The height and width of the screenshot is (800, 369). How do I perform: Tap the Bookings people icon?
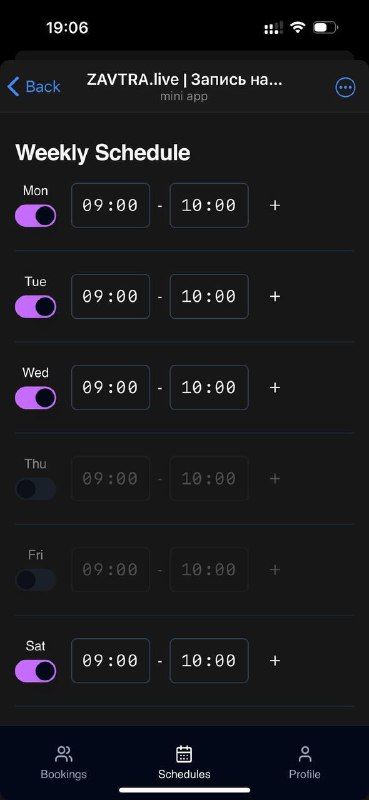click(x=64, y=754)
